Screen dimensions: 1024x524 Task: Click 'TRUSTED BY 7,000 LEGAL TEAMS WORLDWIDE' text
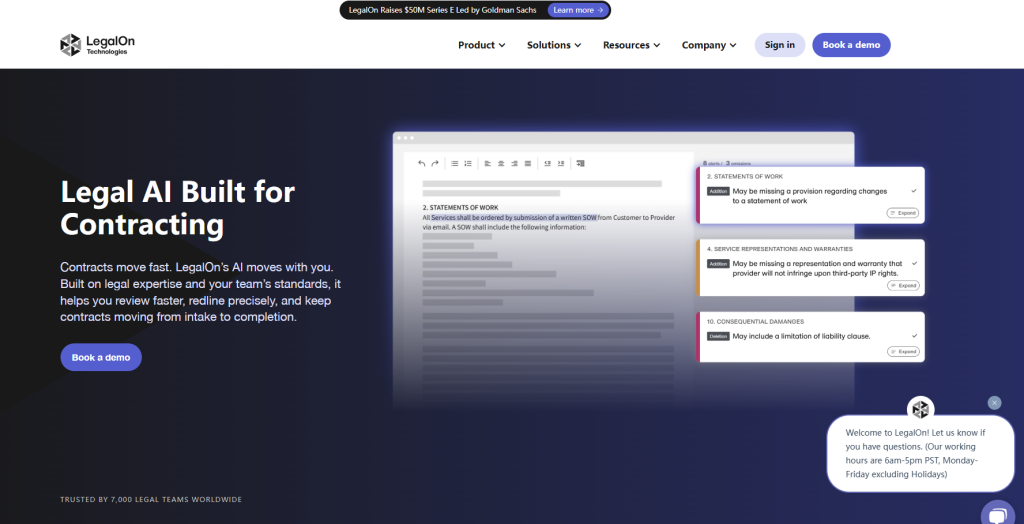pyautogui.click(x=151, y=500)
